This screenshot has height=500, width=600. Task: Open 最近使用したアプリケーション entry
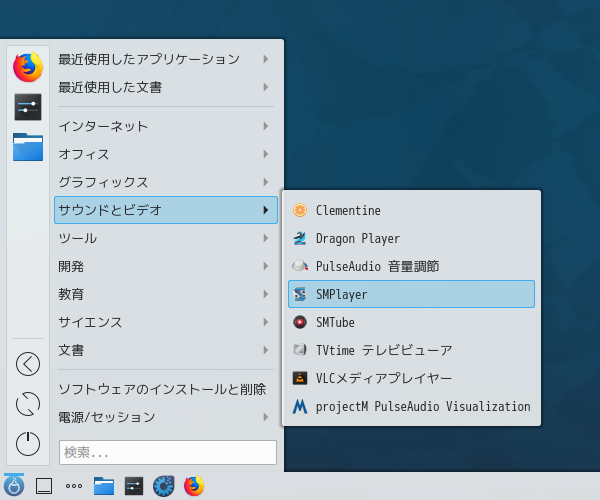166,59
